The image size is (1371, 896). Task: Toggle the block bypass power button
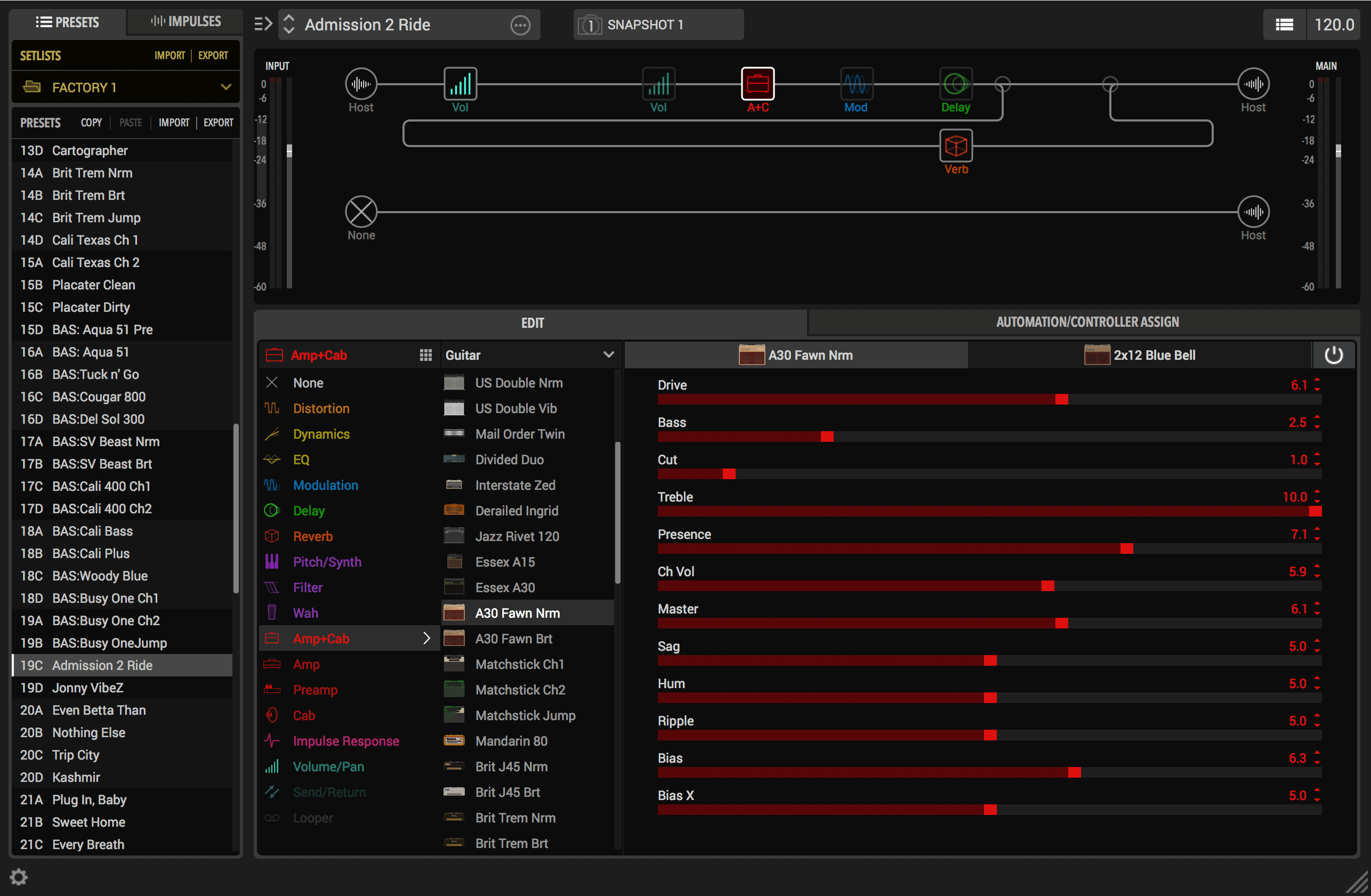click(x=1333, y=356)
